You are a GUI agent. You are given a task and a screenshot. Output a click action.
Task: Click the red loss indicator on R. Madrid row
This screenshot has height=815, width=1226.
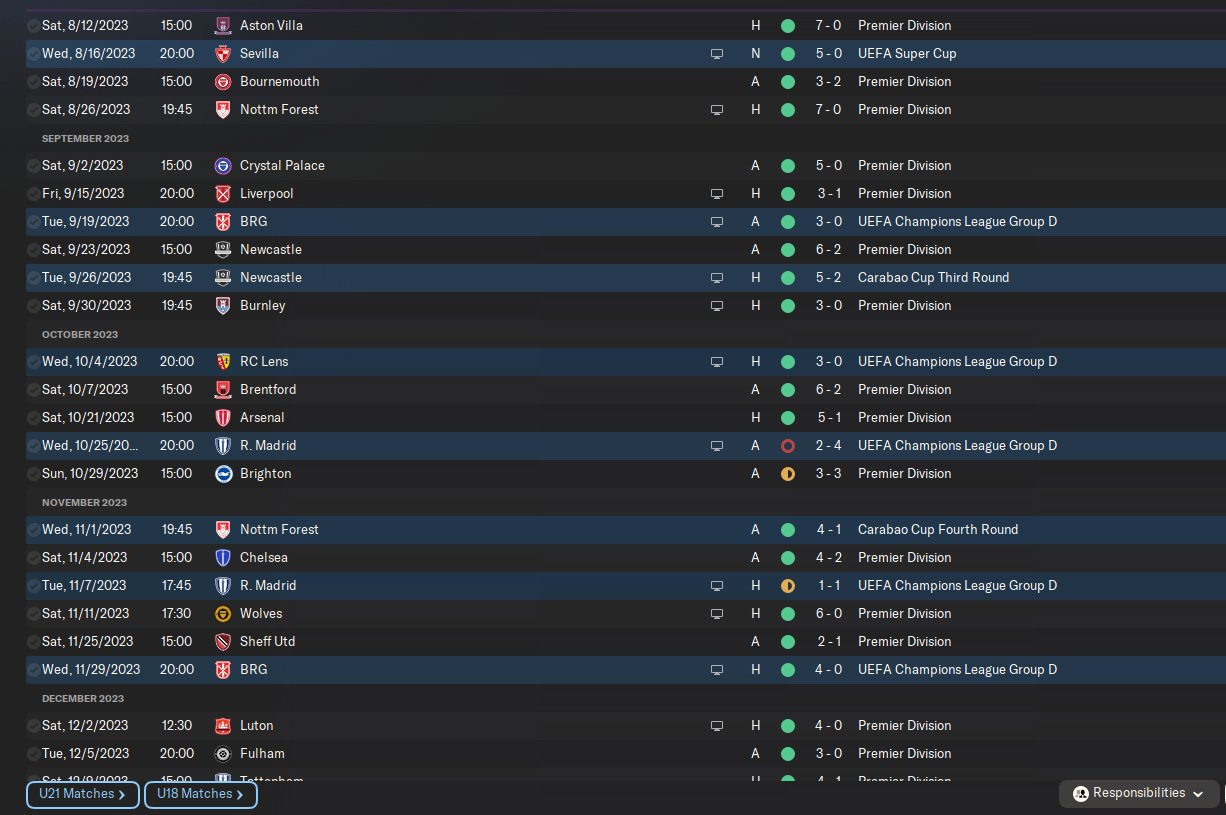787,445
